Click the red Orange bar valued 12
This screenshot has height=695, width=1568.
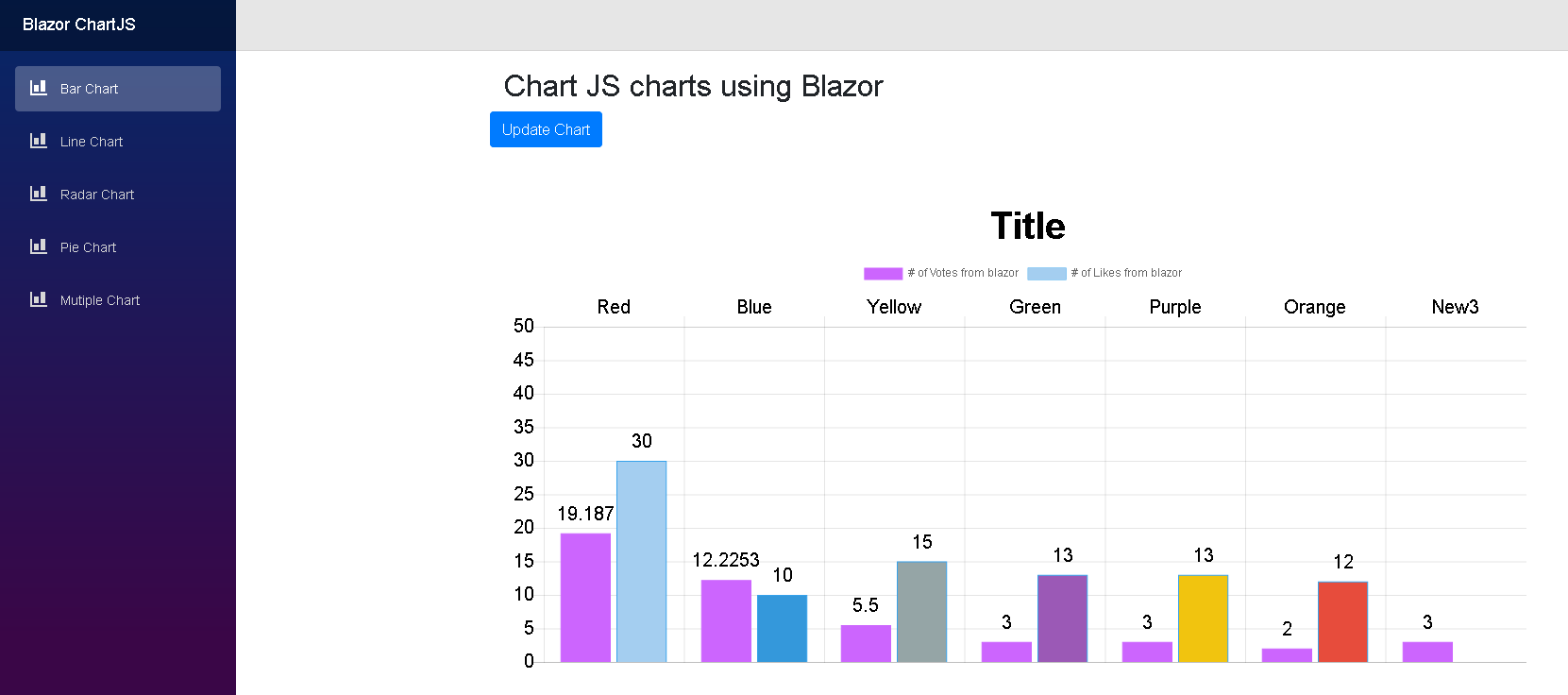point(1342,621)
